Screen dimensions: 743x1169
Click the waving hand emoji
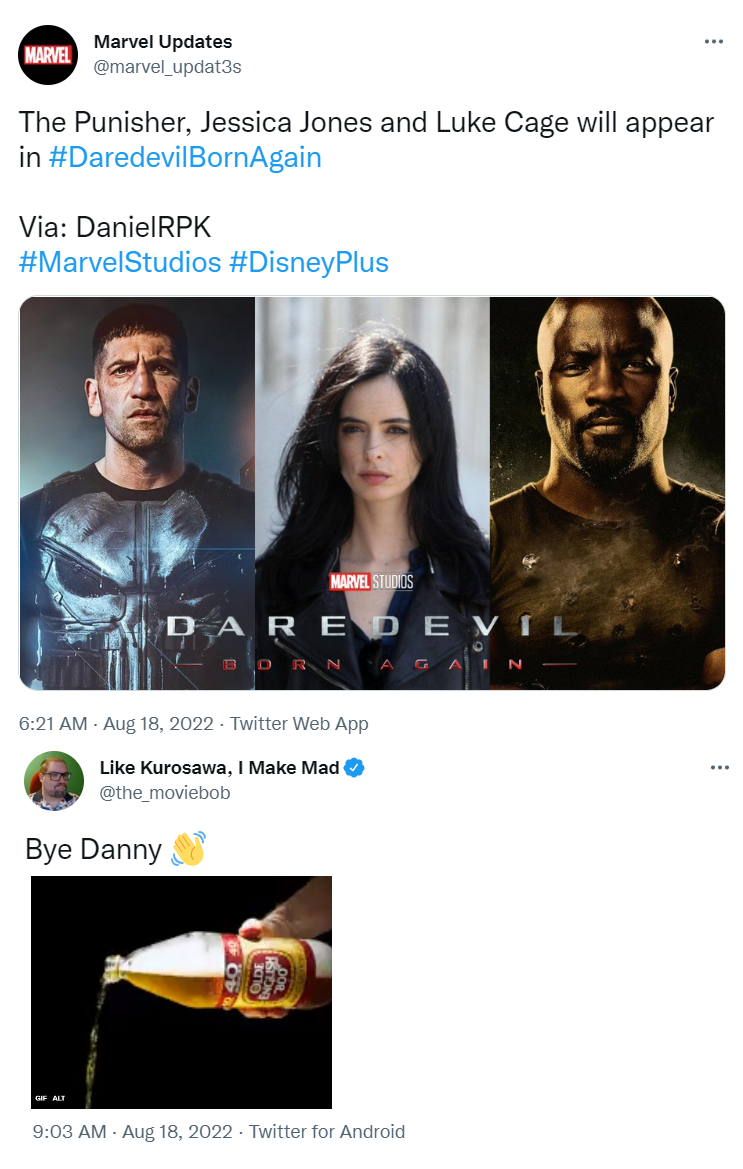(x=189, y=848)
